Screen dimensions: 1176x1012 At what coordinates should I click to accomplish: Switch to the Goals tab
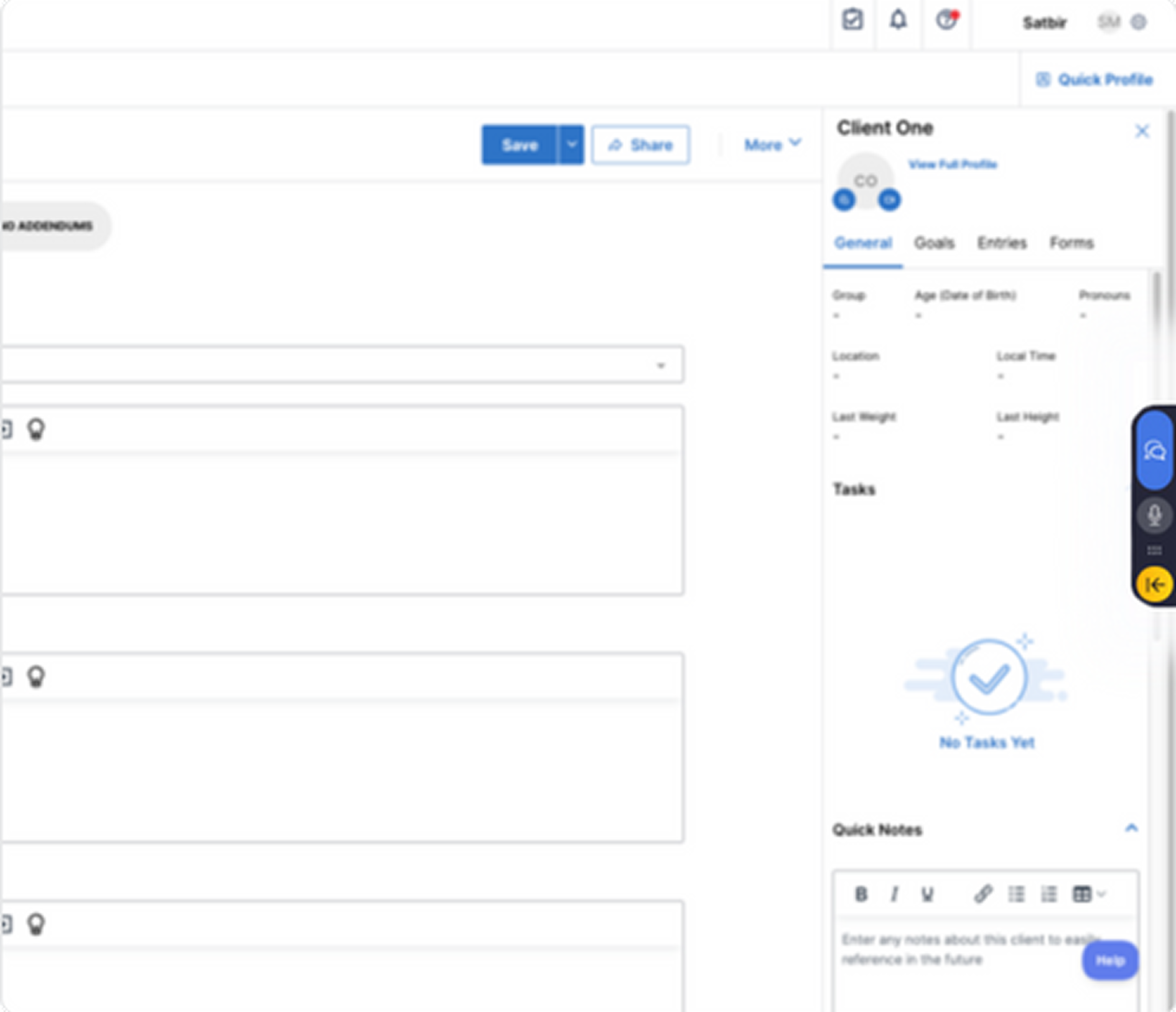pyautogui.click(x=934, y=243)
